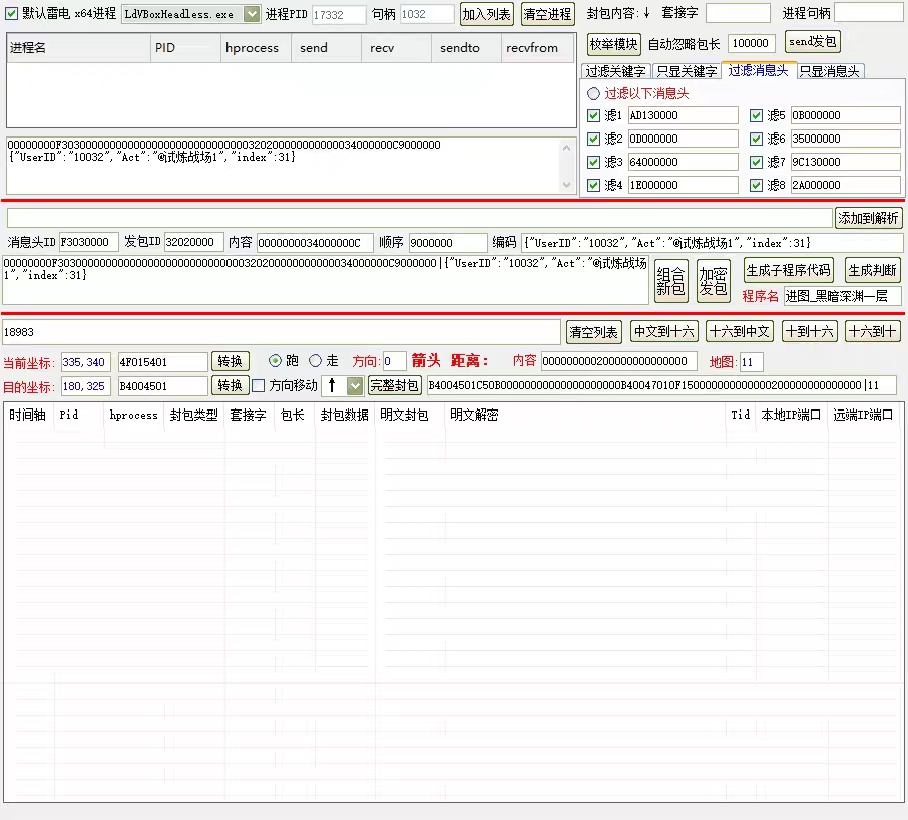Enable the 方向移动 checkbox
Image resolution: width=908 pixels, height=820 pixels.
259,385
